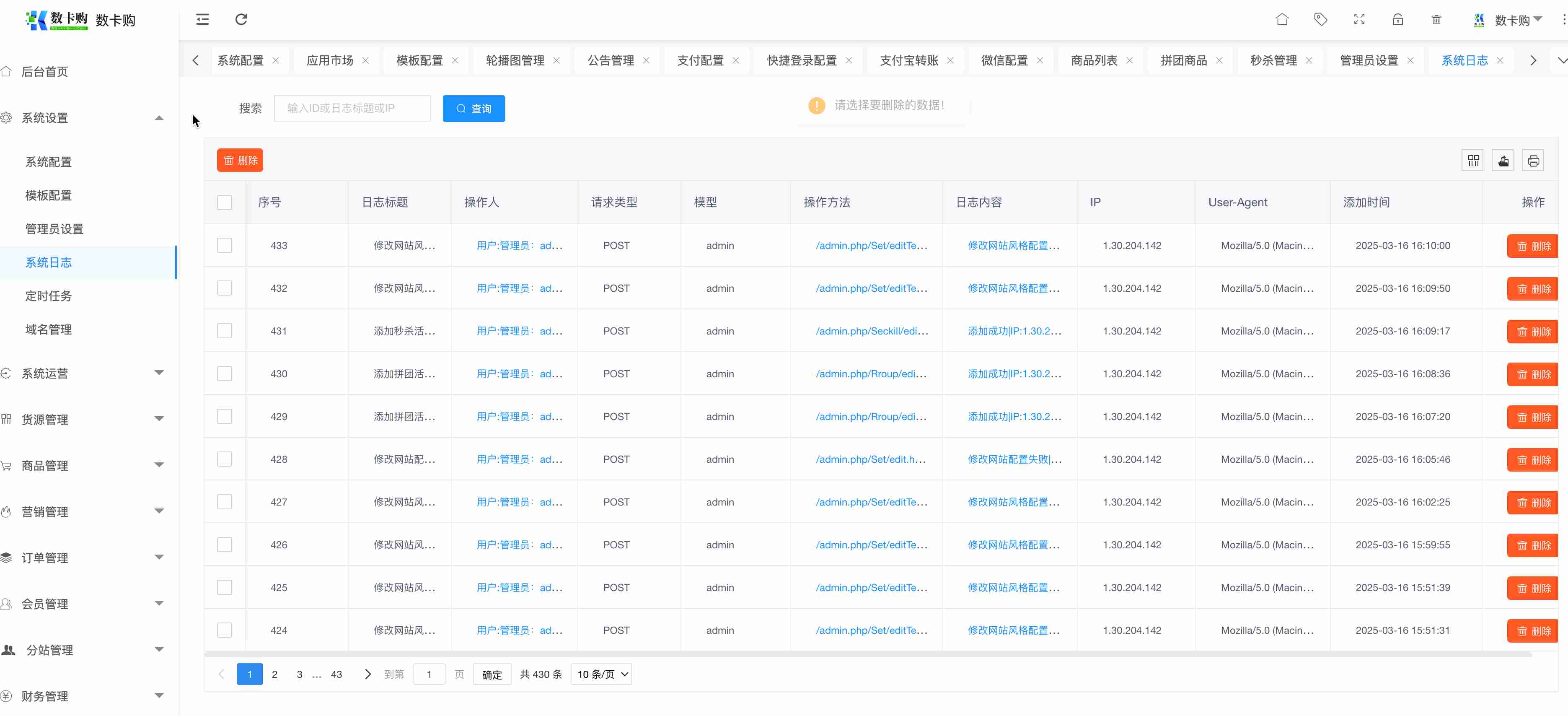1568x716 pixels.
Task: Collapse the sidebar with the menu fold icon
Action: click(202, 19)
